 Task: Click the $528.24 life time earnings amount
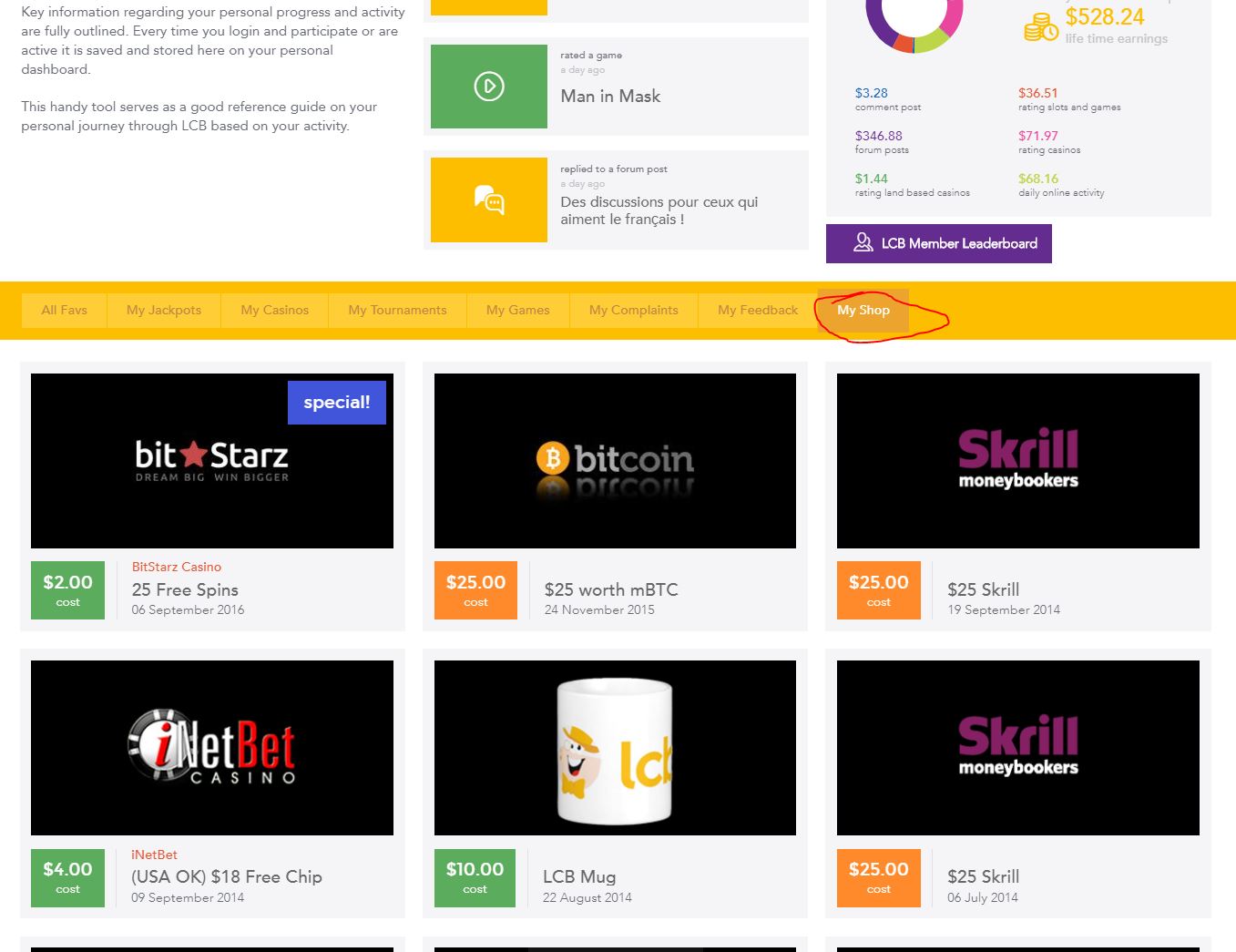coord(1105,17)
